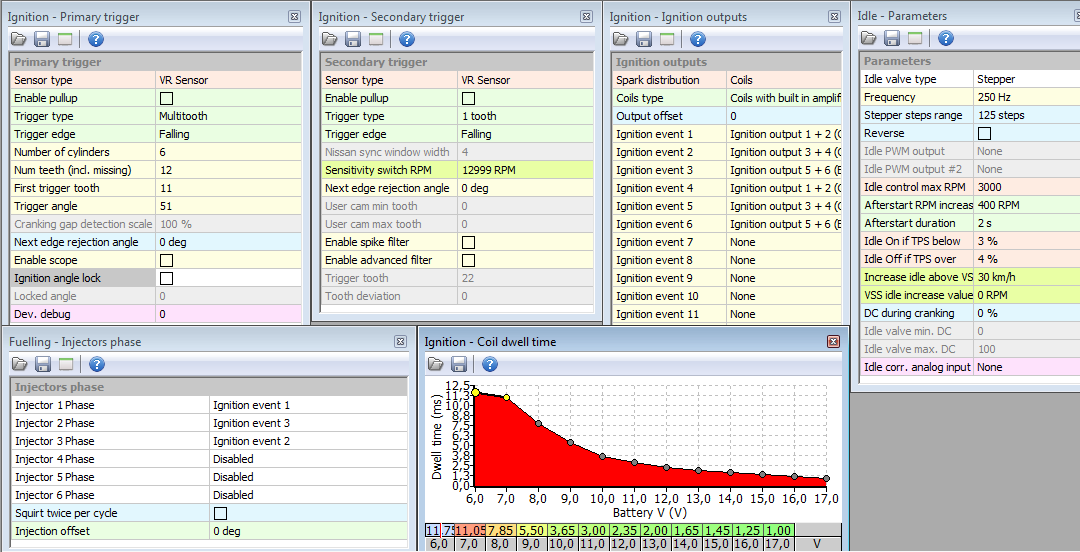Toggle Squirt twice per cycle checkbox
1080x552 pixels.
(x=220, y=513)
